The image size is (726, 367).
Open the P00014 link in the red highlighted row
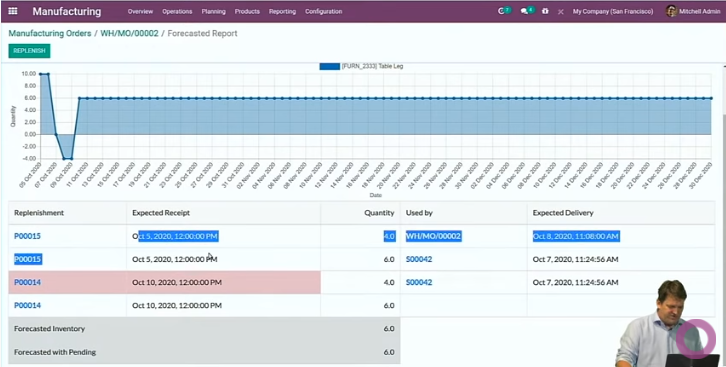[x=27, y=282]
